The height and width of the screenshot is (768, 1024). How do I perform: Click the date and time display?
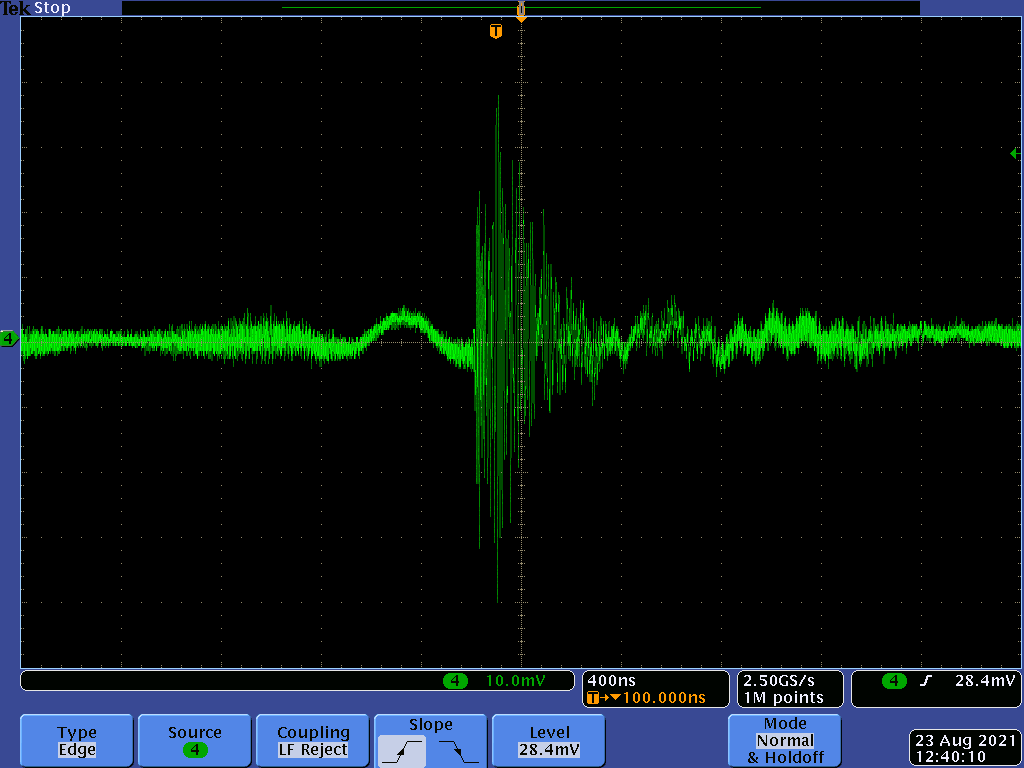tap(964, 749)
